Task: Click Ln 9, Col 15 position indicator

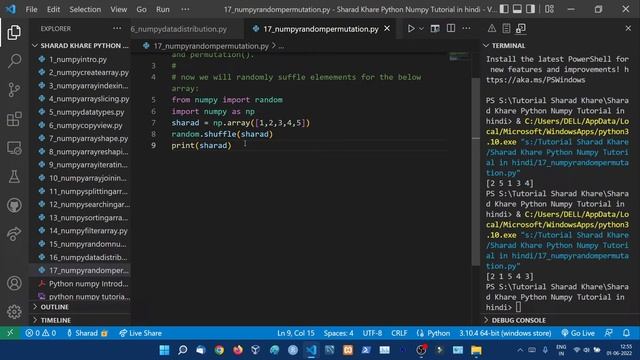Action: click(x=296, y=333)
